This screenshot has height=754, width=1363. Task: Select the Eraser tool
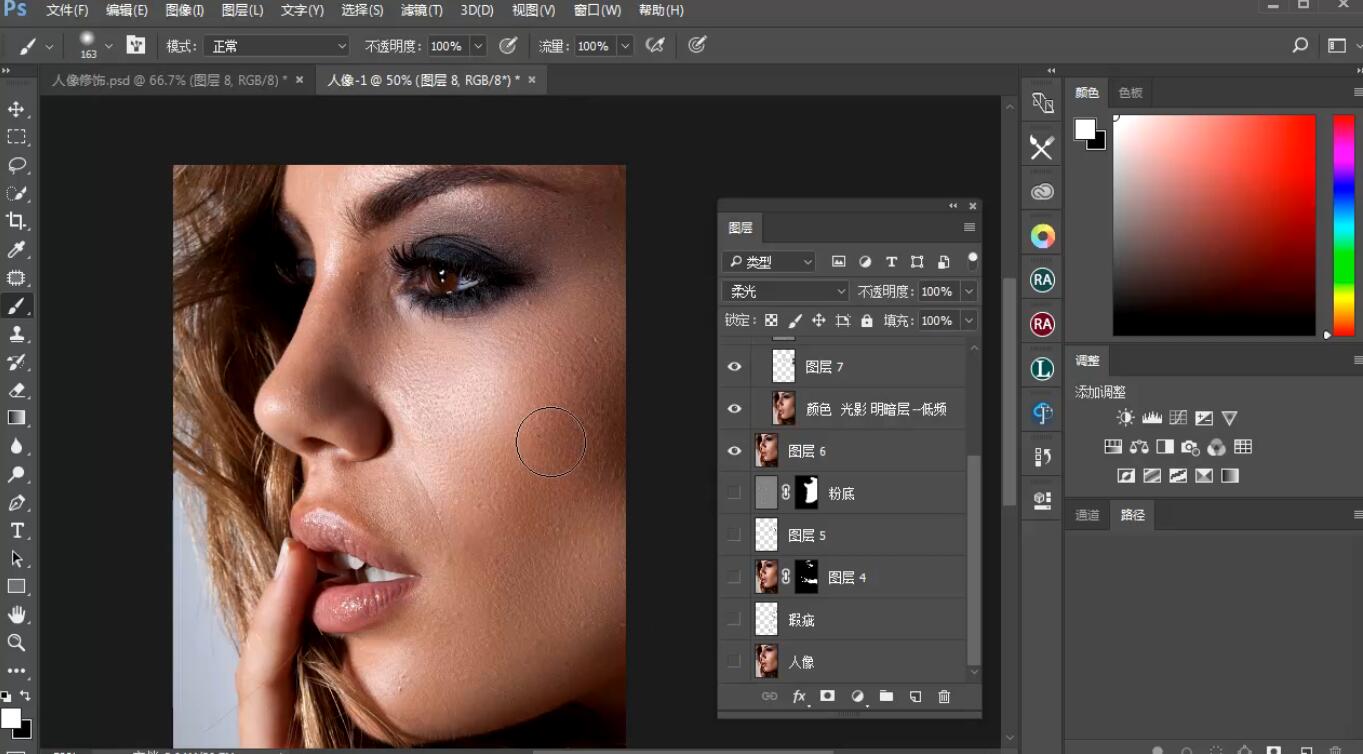point(17,390)
